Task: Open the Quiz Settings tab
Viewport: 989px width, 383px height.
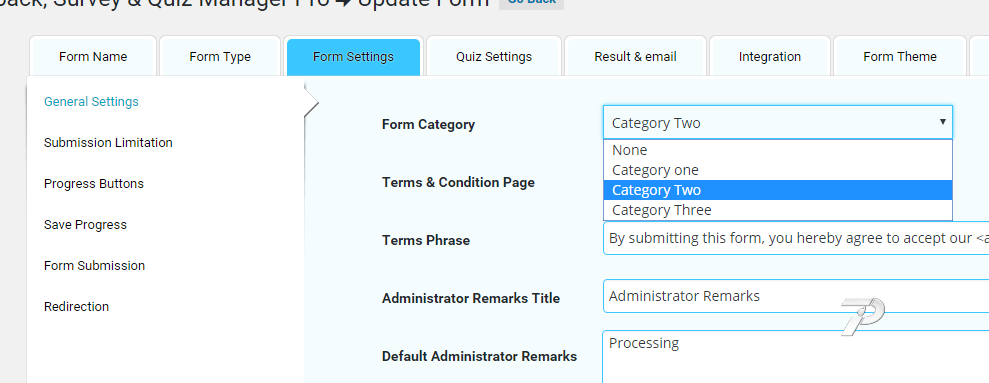Action: [x=494, y=56]
